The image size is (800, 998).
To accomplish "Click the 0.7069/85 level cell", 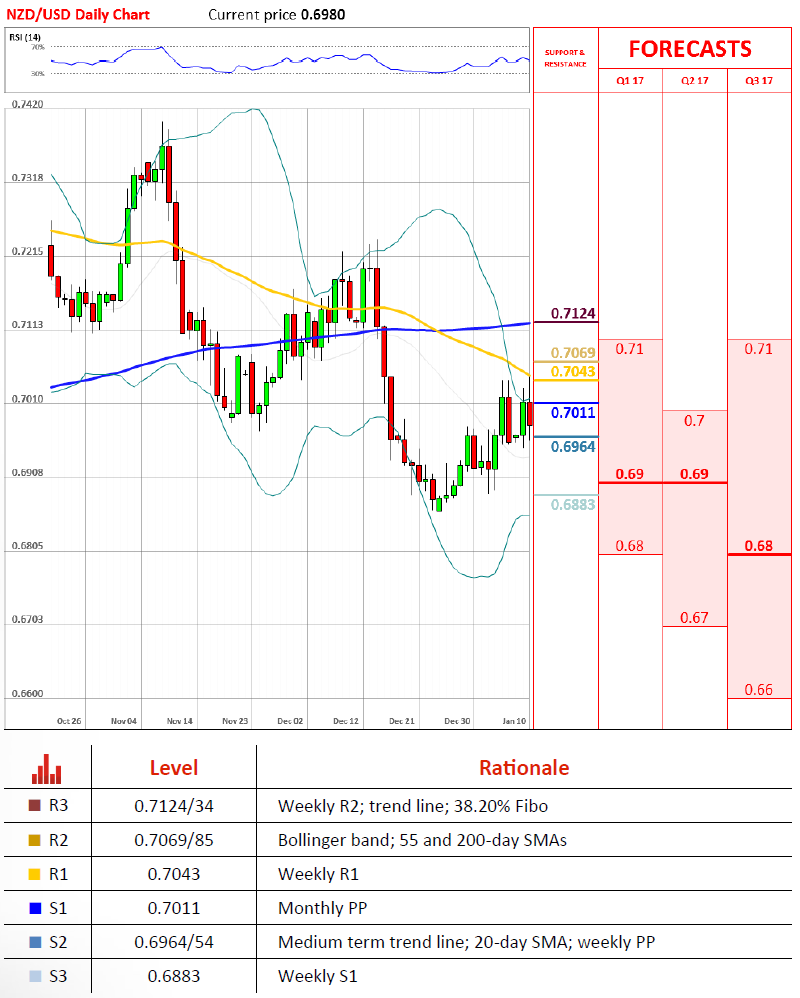I will (x=174, y=840).
